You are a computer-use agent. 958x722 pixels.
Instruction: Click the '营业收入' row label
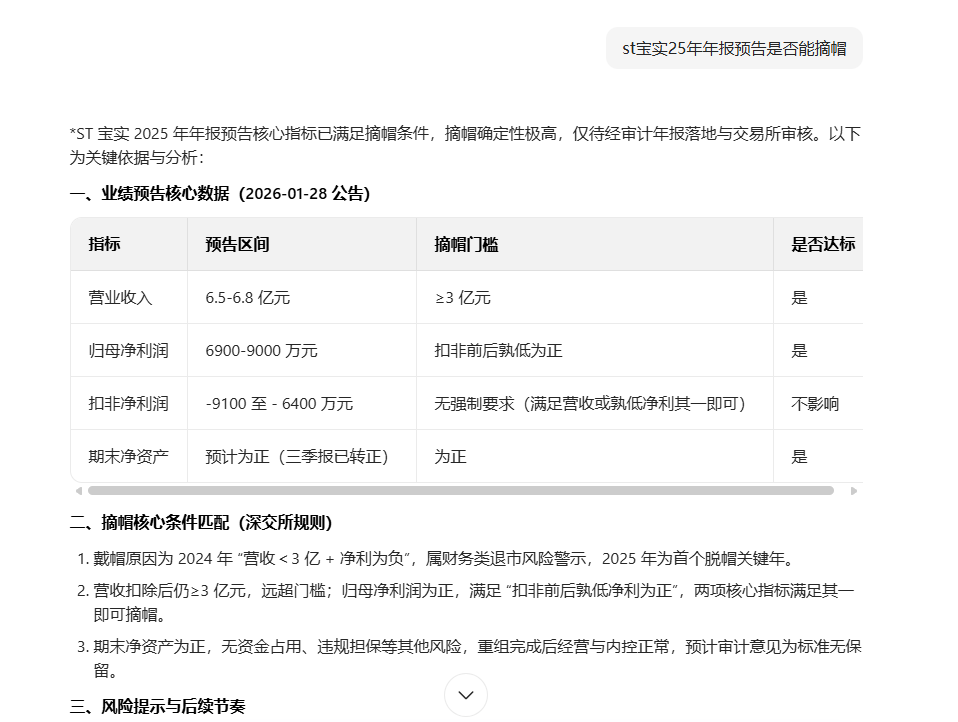coord(120,297)
